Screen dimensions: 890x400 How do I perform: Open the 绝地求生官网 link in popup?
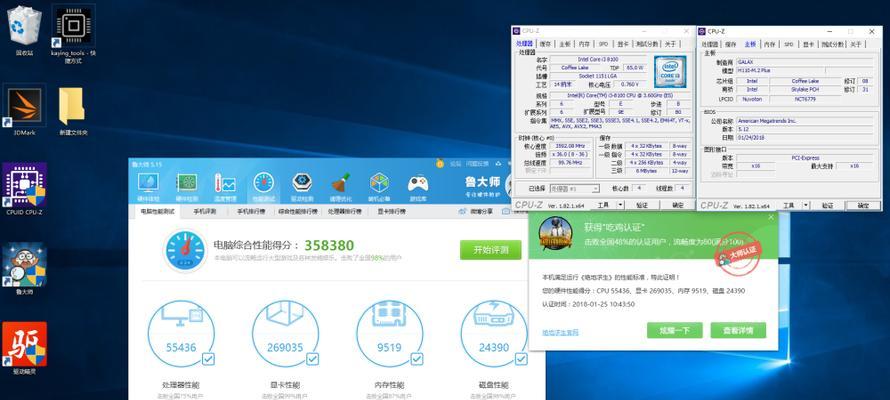[x=560, y=332]
